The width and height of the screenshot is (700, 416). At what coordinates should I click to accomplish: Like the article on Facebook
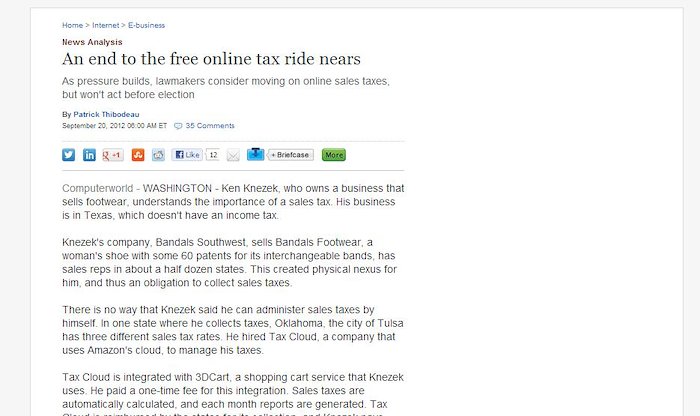[187, 154]
